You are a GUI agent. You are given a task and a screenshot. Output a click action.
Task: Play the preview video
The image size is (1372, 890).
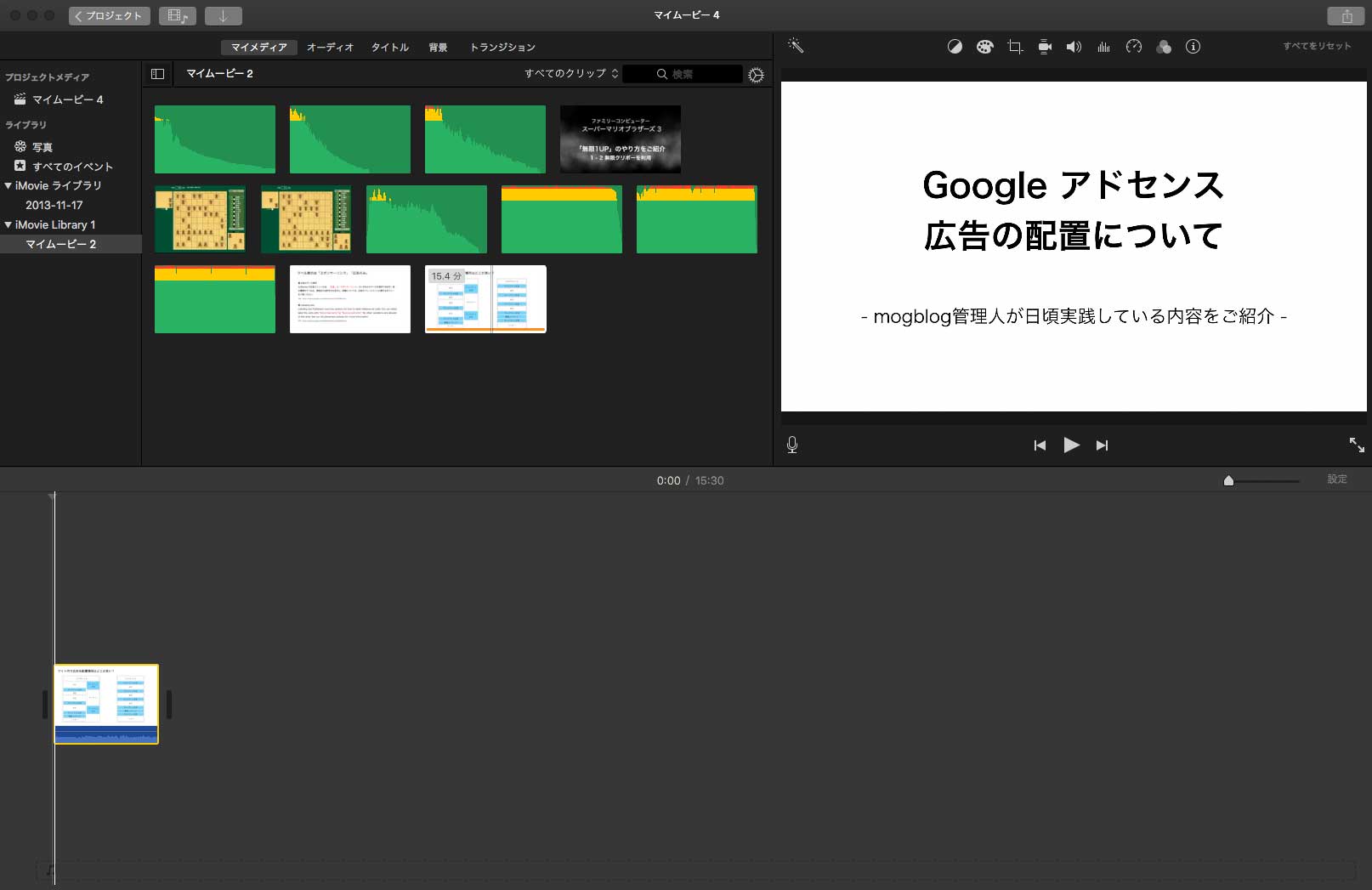[x=1071, y=445]
